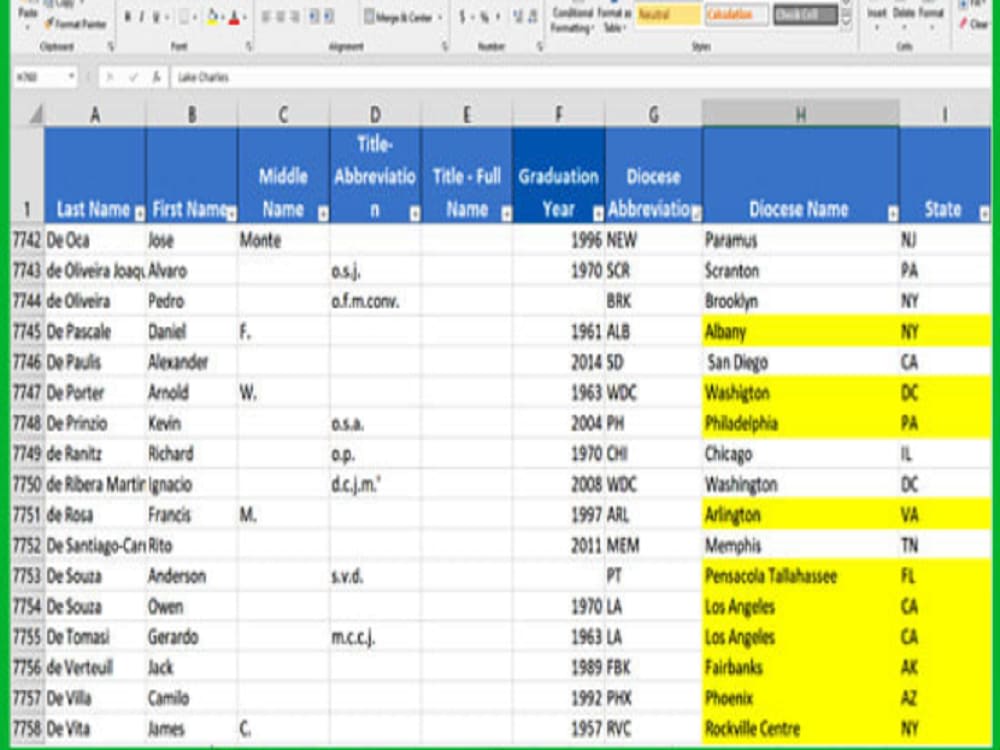This screenshot has height=750, width=1000.
Task: Click the cell containing Albany
Action: click(x=800, y=332)
